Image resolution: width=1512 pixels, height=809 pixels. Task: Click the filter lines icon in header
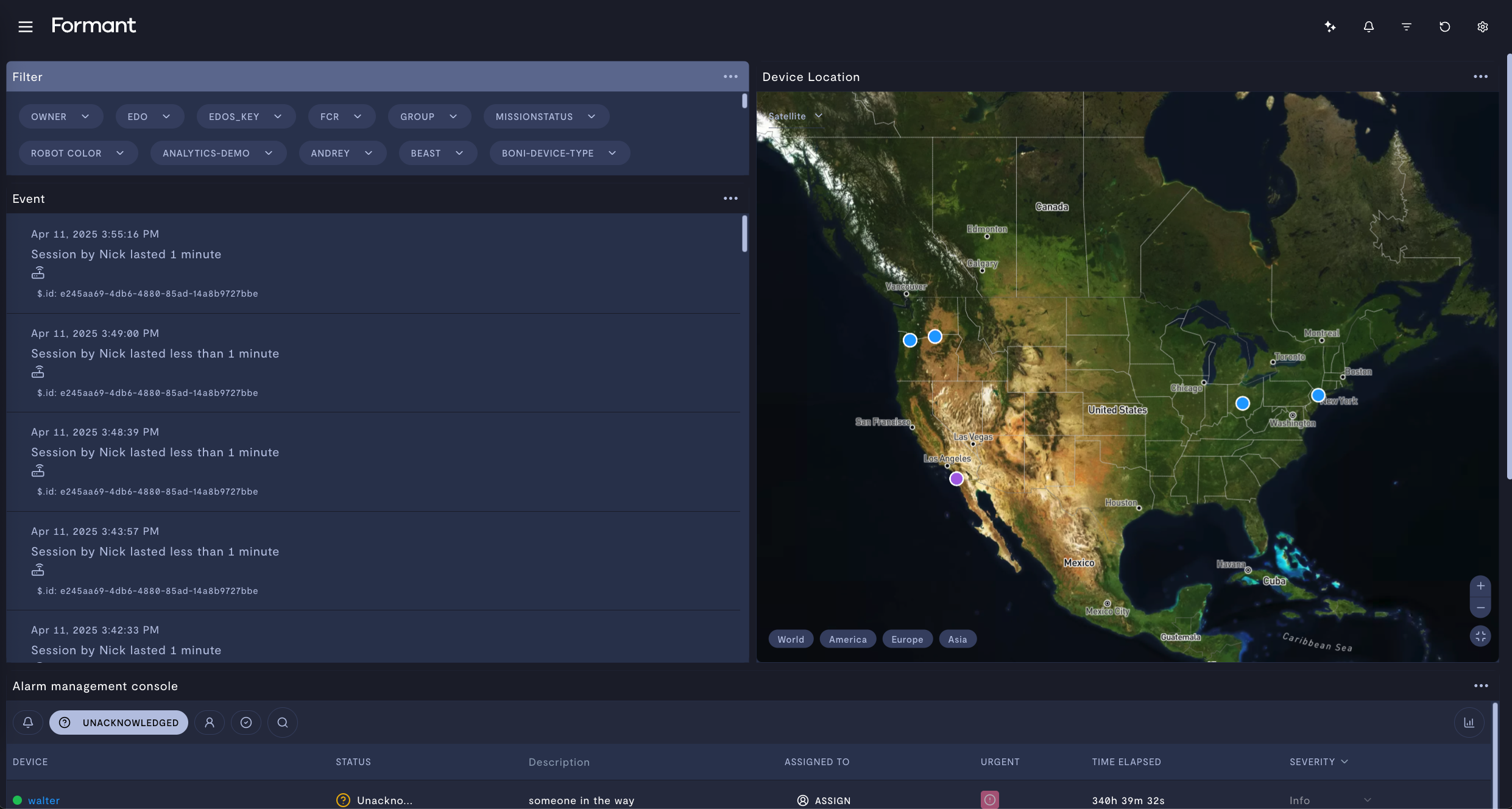pyautogui.click(x=1406, y=26)
